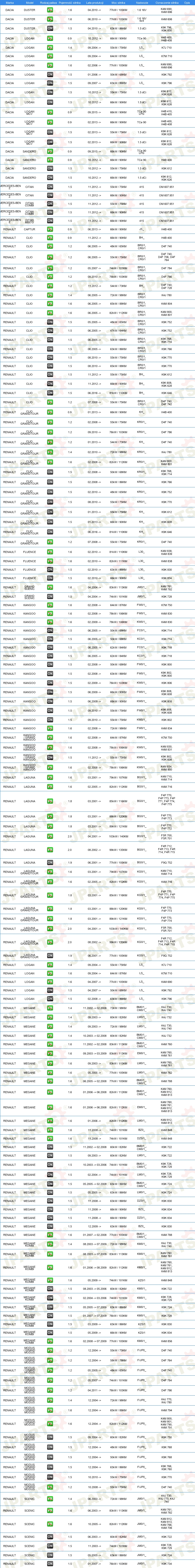Click ON icon in Laguna Grandtour 1.9 F9Q 752 row

tap(50, 956)
